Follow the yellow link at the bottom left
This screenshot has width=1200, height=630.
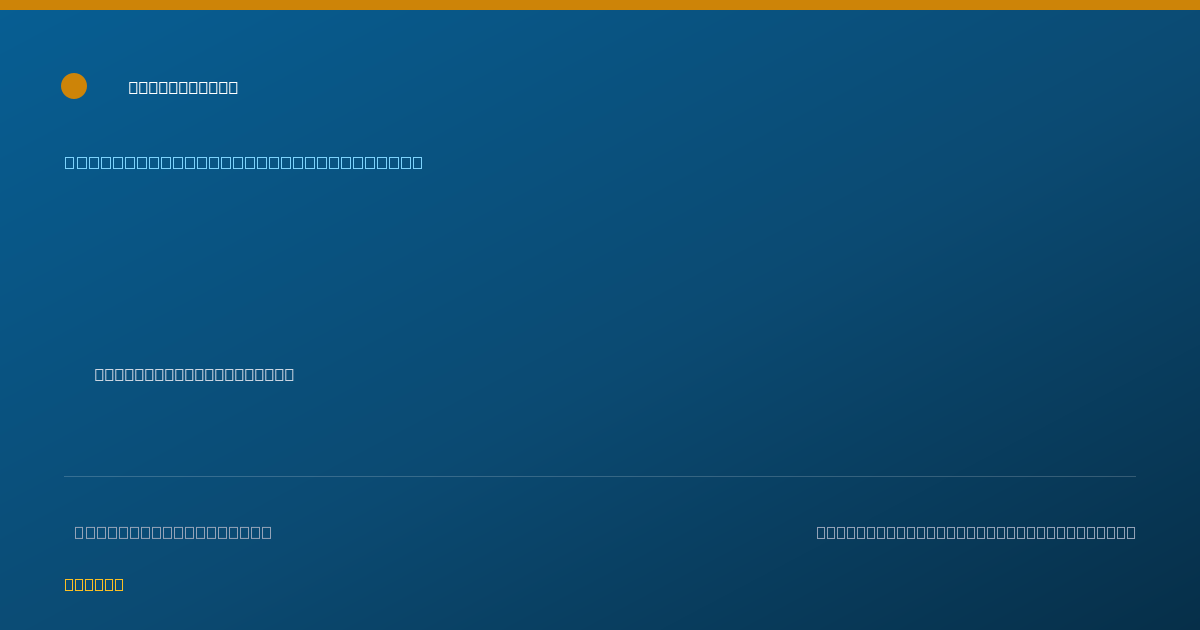pos(94,584)
